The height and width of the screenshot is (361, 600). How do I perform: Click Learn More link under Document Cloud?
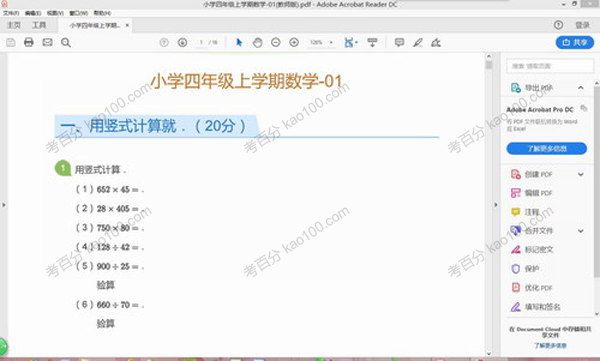point(550,345)
